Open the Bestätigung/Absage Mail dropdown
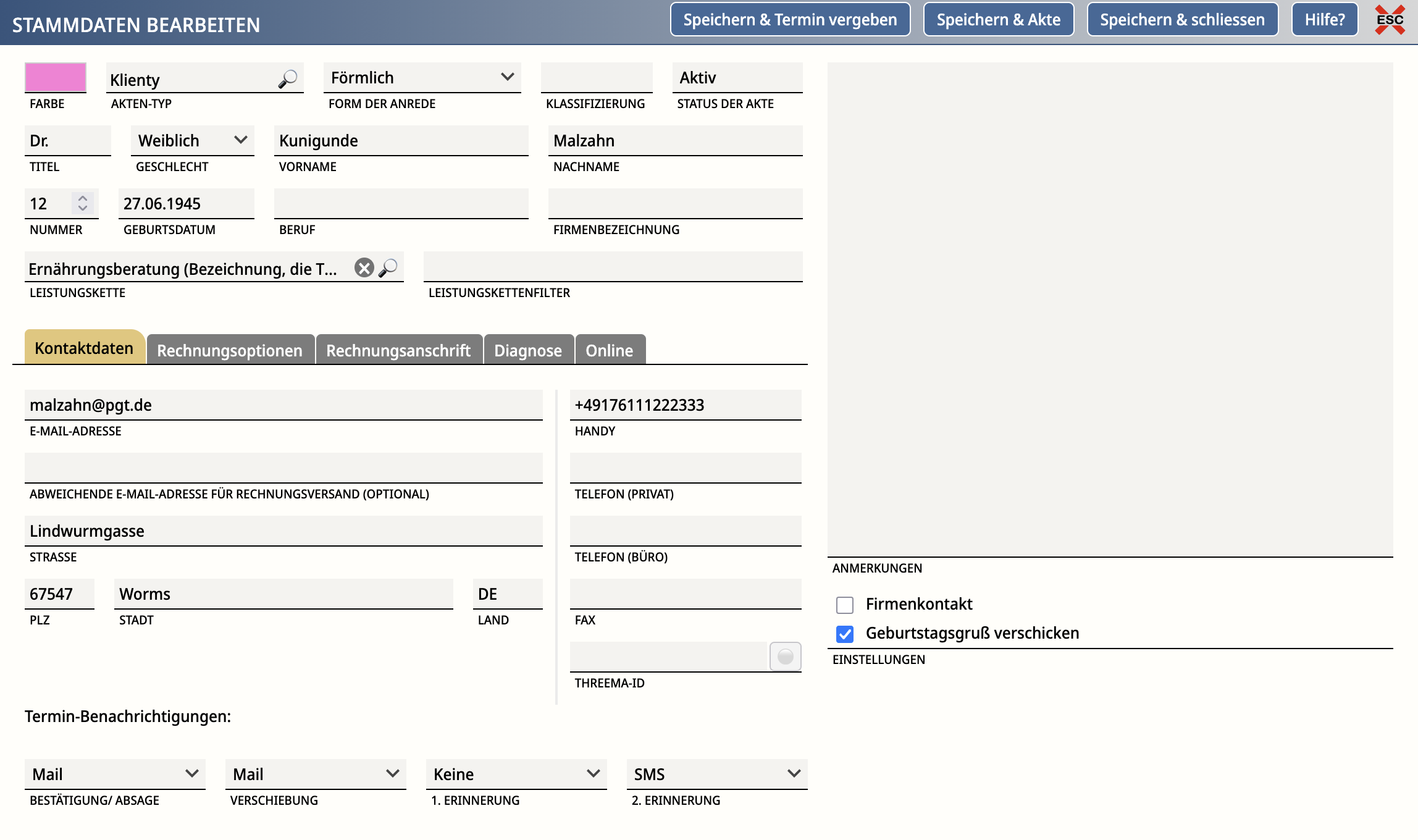Viewport: 1418px width, 840px height. click(x=115, y=774)
